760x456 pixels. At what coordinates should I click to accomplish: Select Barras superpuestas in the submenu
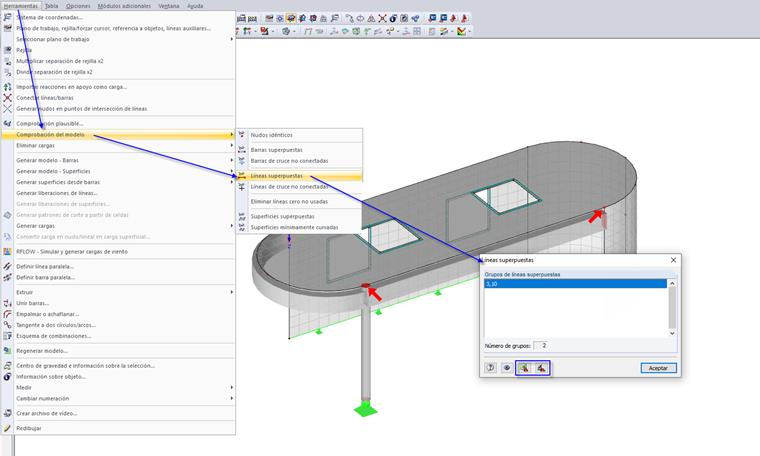pos(299,150)
